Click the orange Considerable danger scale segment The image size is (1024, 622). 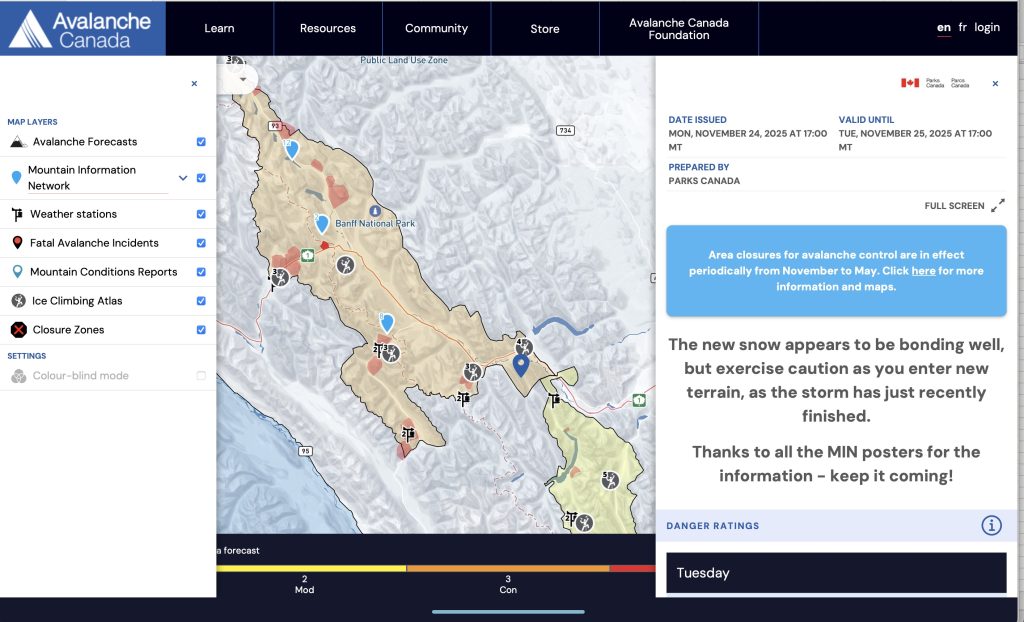[x=507, y=569]
